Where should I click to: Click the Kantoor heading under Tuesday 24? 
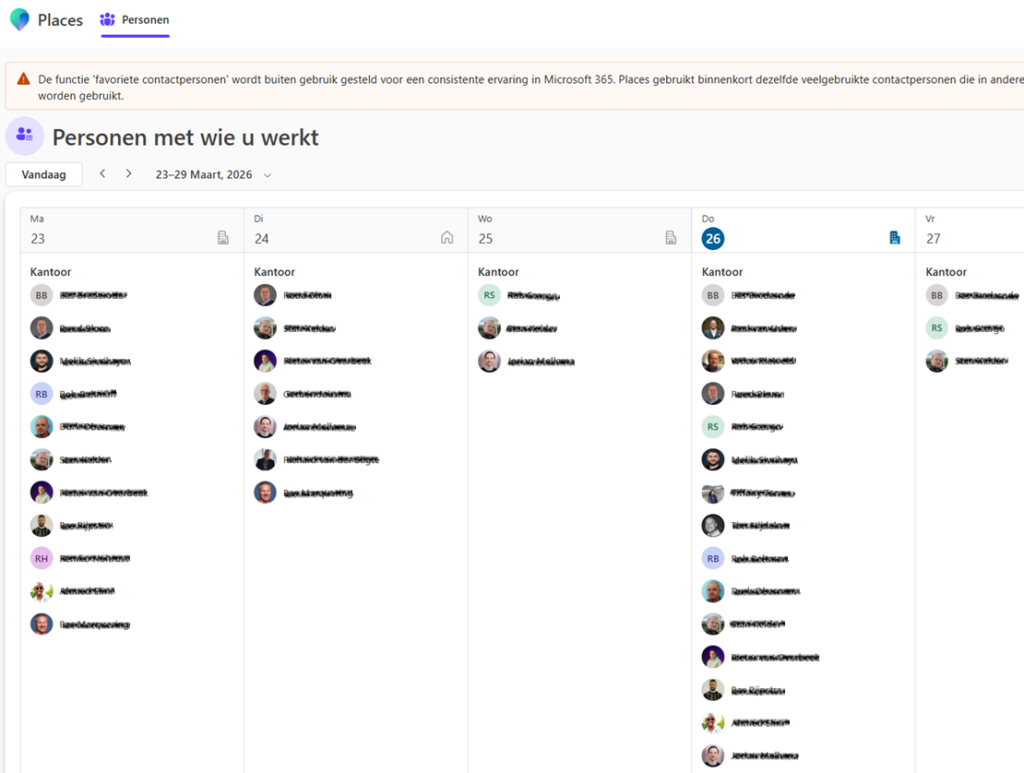[275, 272]
